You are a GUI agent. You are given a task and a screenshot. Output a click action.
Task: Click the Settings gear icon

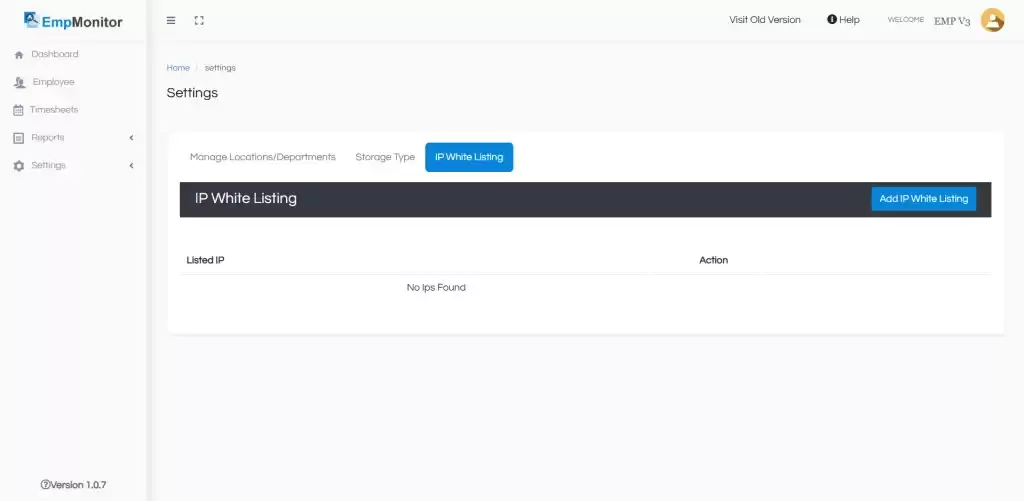(x=19, y=166)
